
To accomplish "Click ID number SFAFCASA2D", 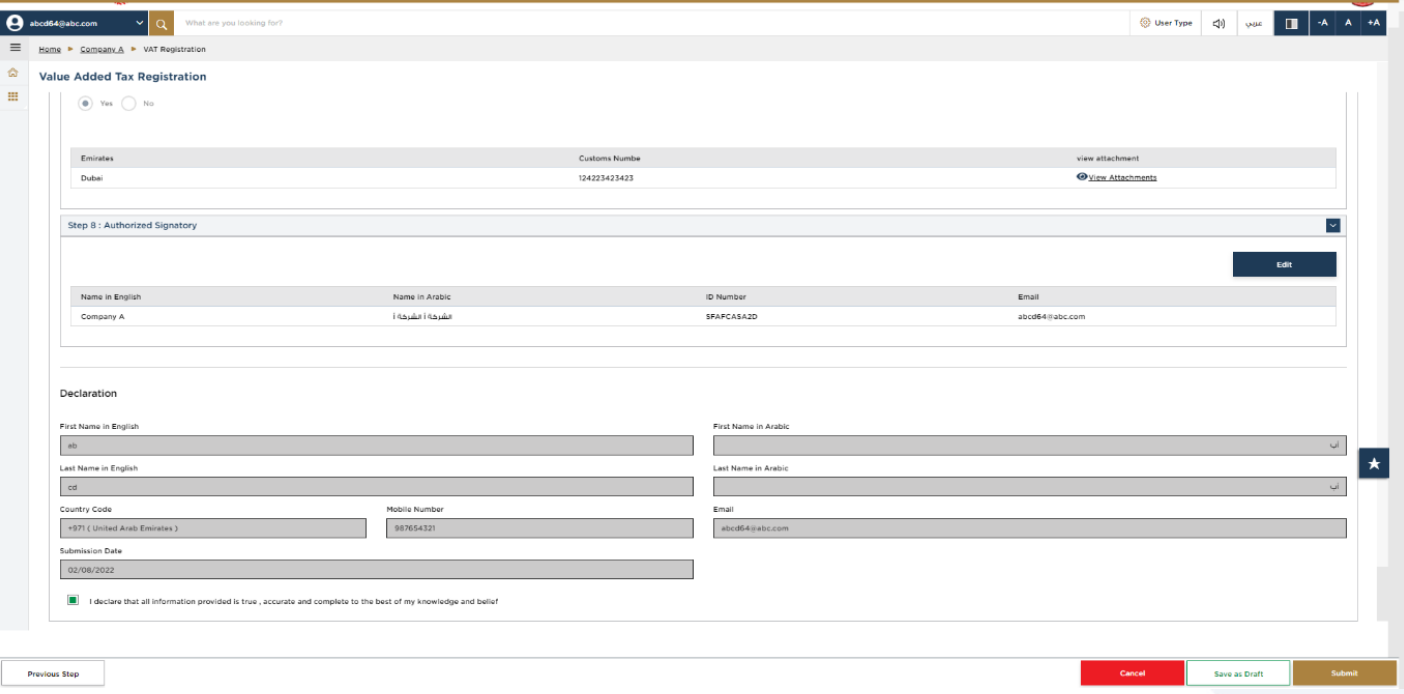I will [732, 316].
